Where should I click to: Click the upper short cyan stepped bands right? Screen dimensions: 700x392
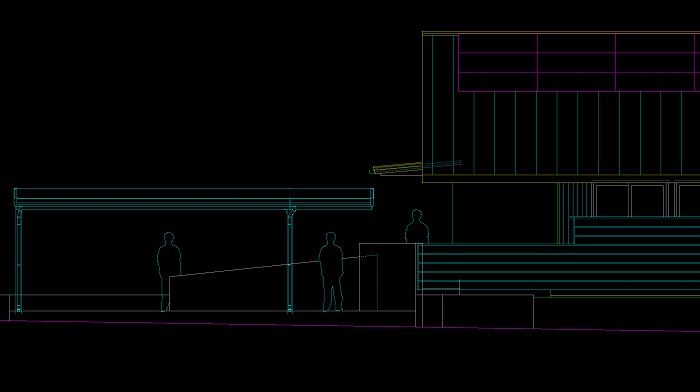(x=637, y=230)
